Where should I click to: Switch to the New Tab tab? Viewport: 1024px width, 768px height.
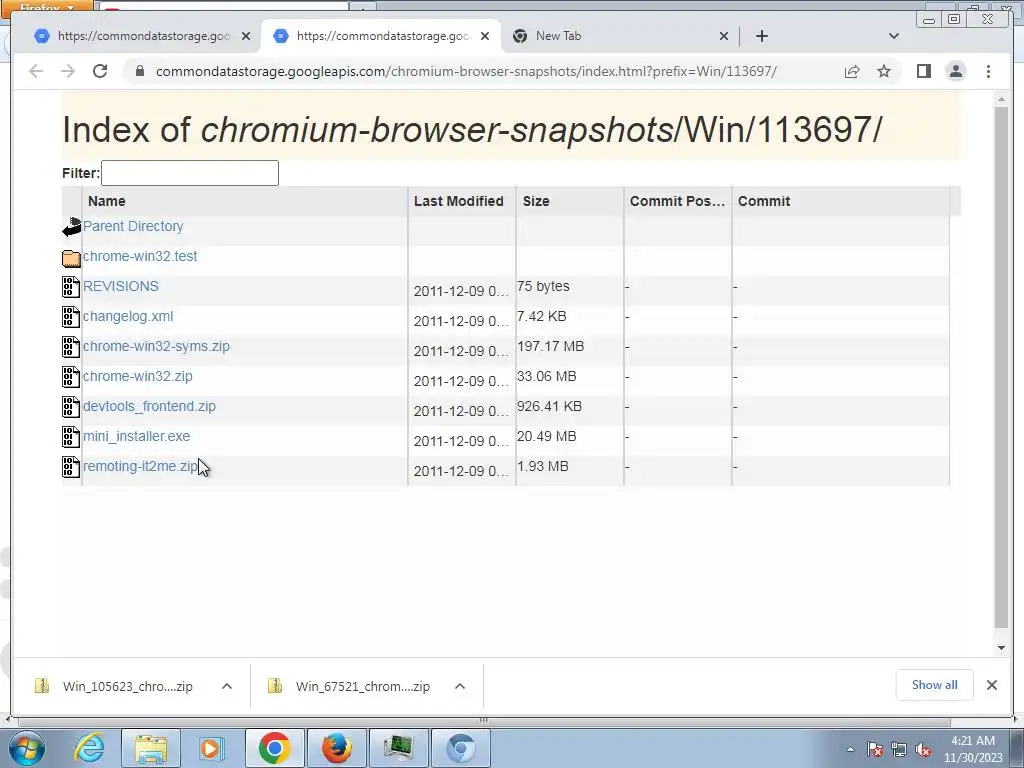click(x=620, y=36)
